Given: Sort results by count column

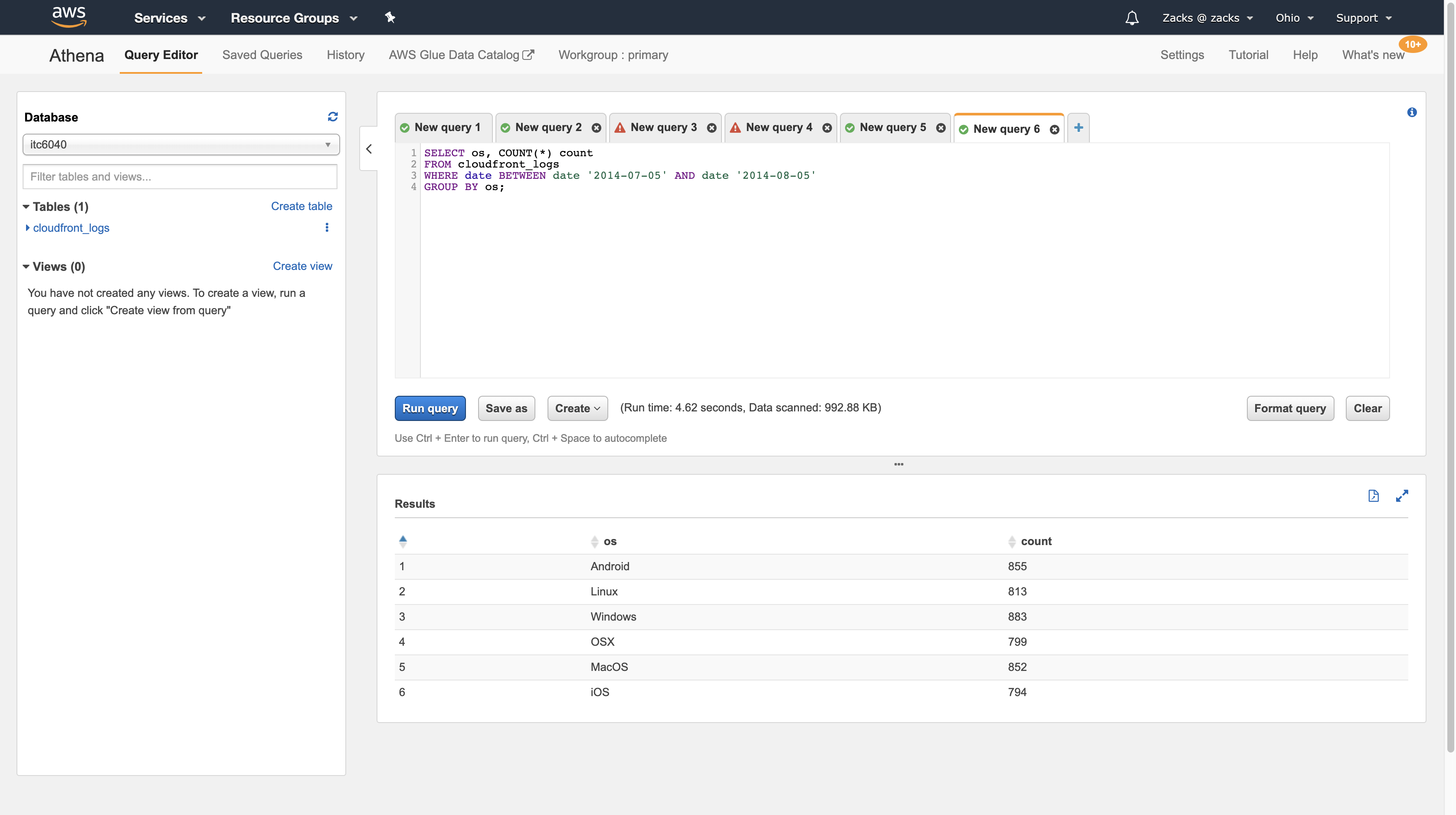Looking at the screenshot, I should (1012, 542).
